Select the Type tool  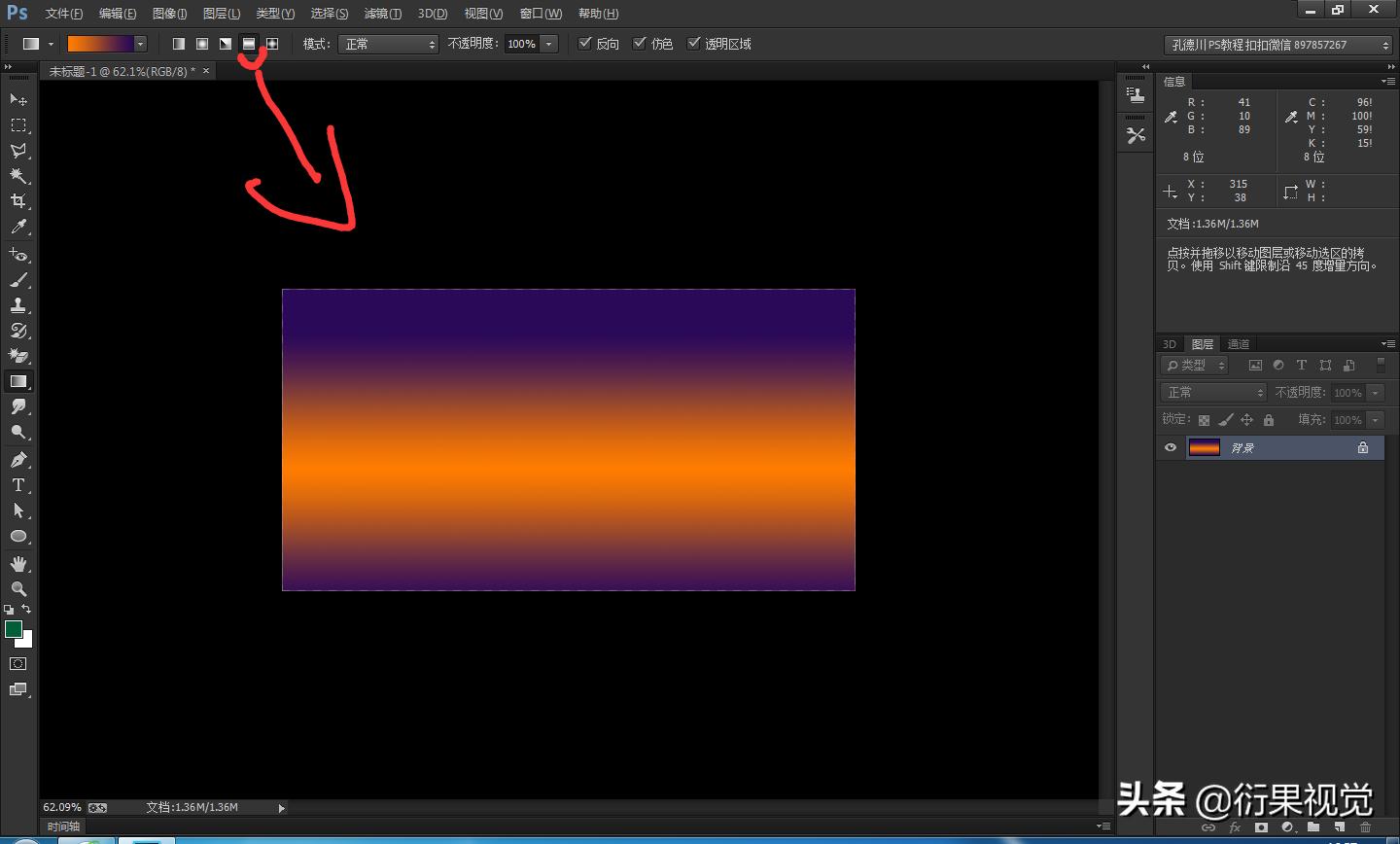17,484
